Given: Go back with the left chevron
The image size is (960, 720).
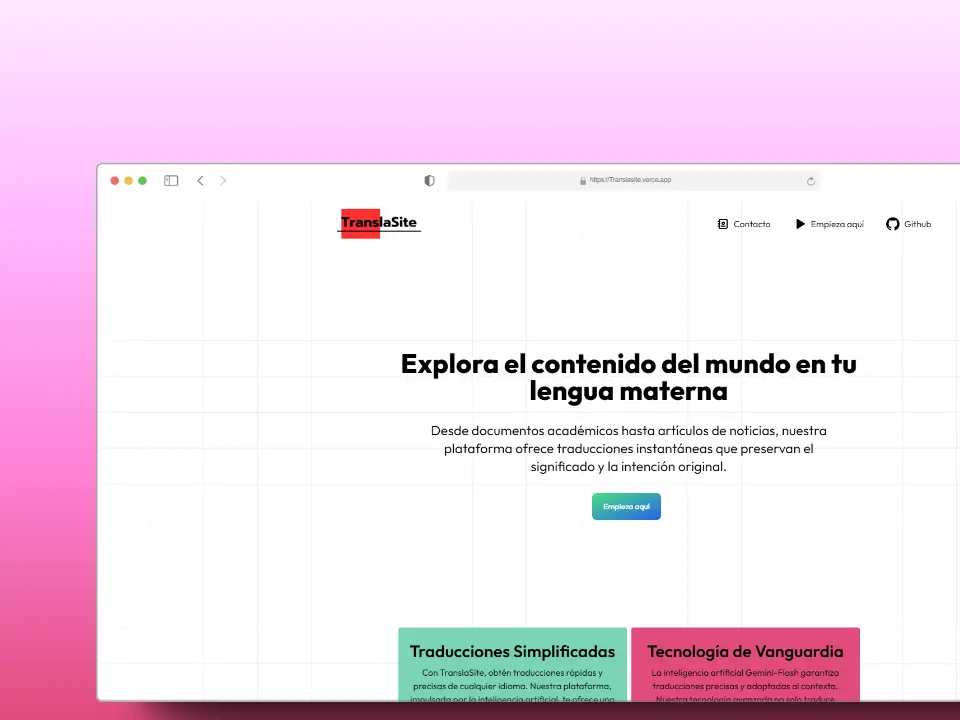Looking at the screenshot, I should tap(200, 181).
